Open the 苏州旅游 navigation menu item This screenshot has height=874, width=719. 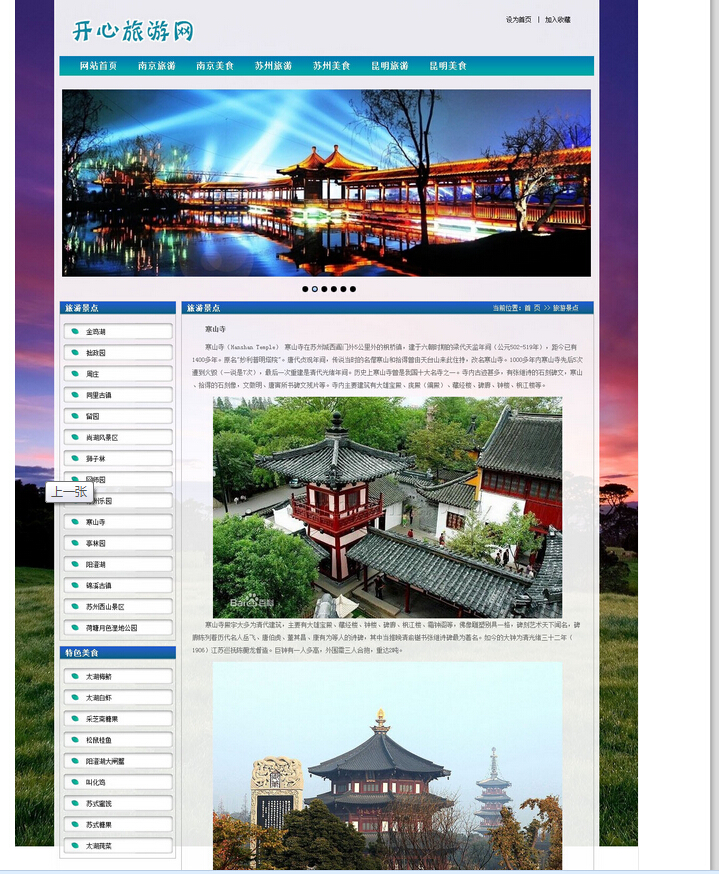[273, 66]
